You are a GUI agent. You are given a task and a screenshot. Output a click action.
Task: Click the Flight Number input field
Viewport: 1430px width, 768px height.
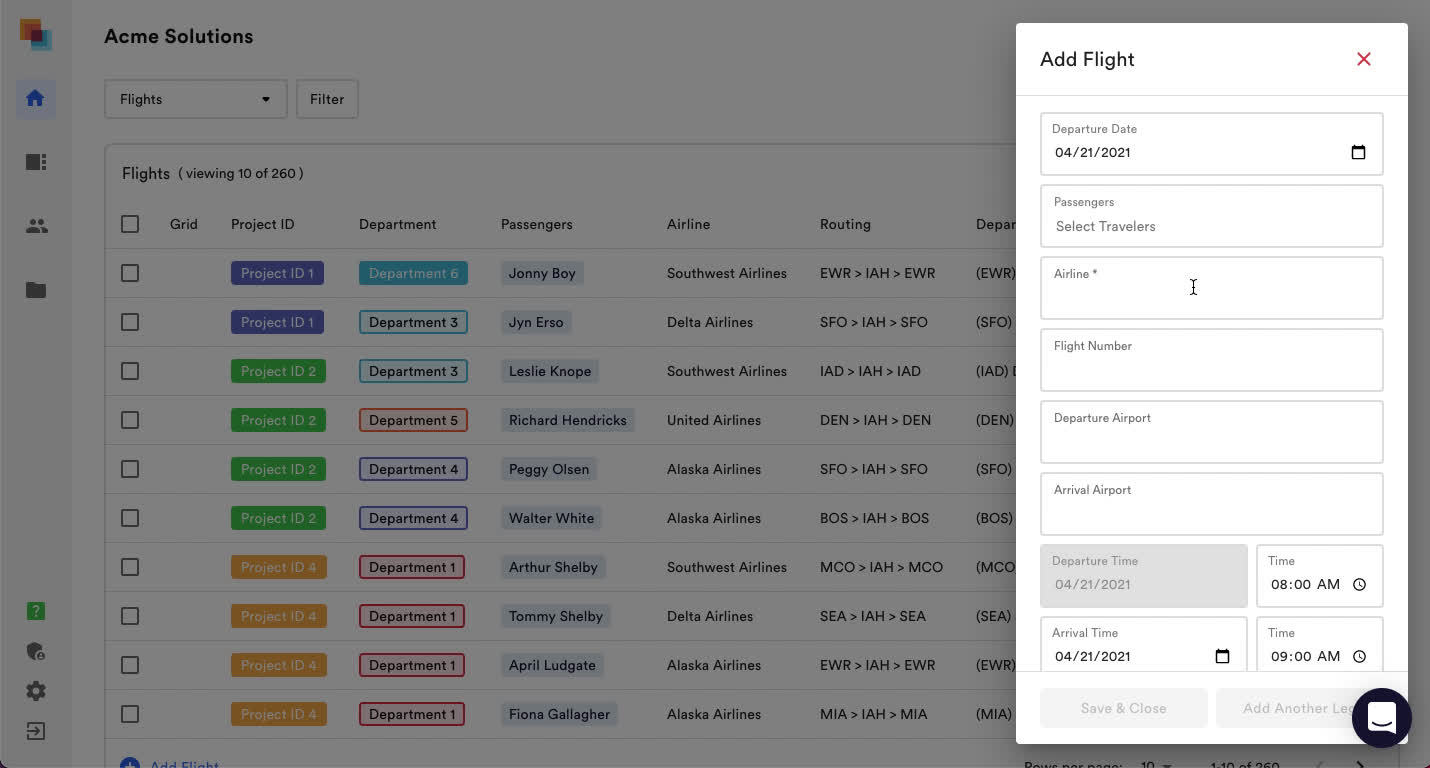tap(1212, 360)
